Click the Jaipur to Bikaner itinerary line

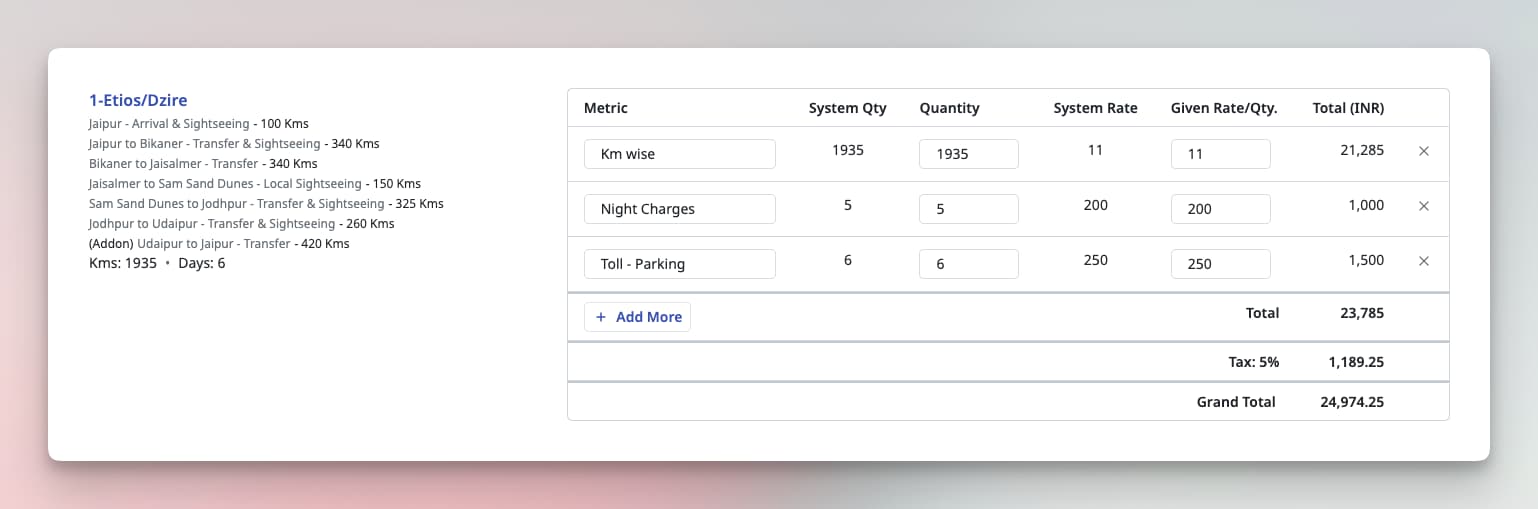(x=234, y=144)
